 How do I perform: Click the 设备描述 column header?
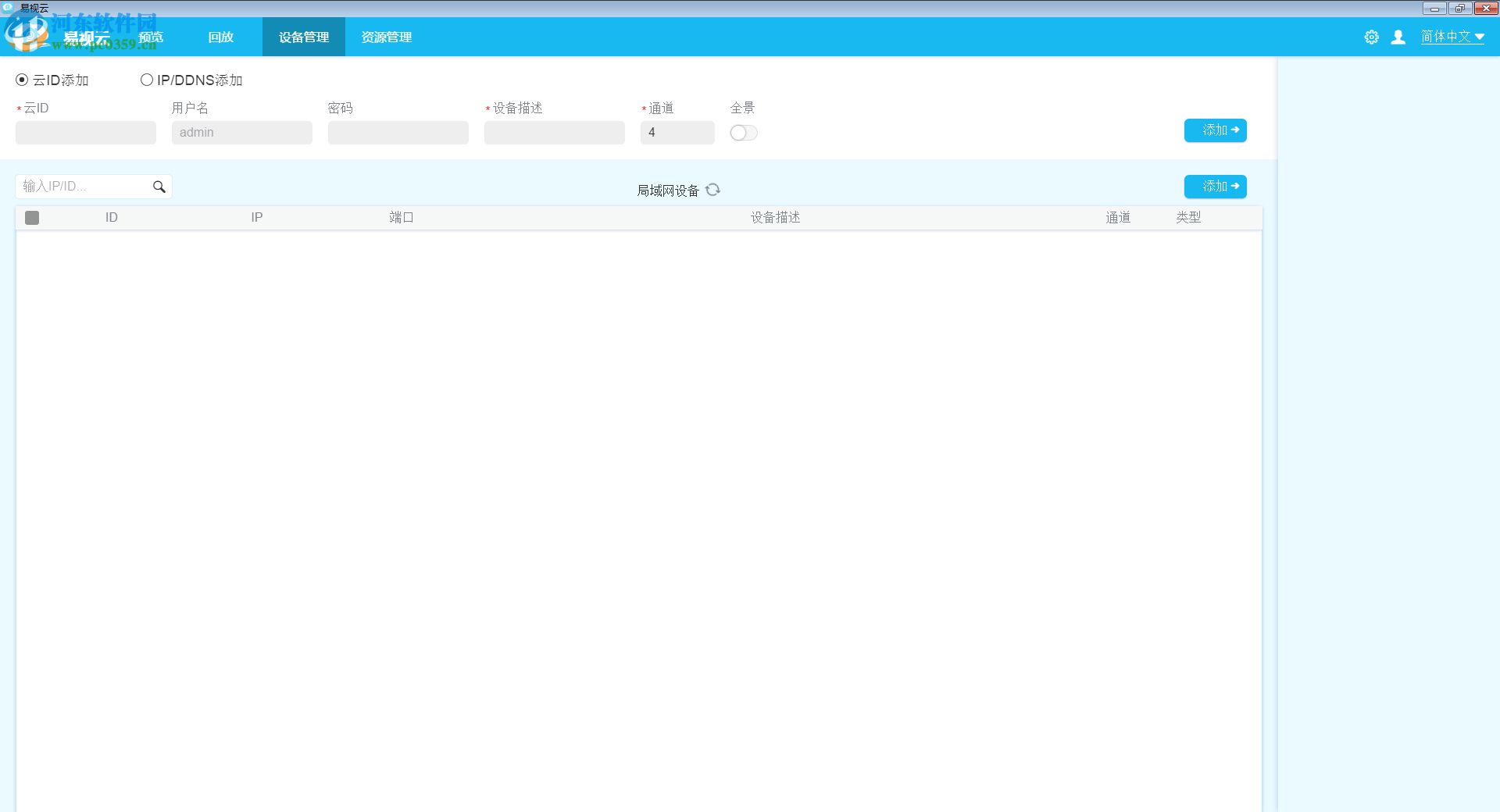point(776,218)
